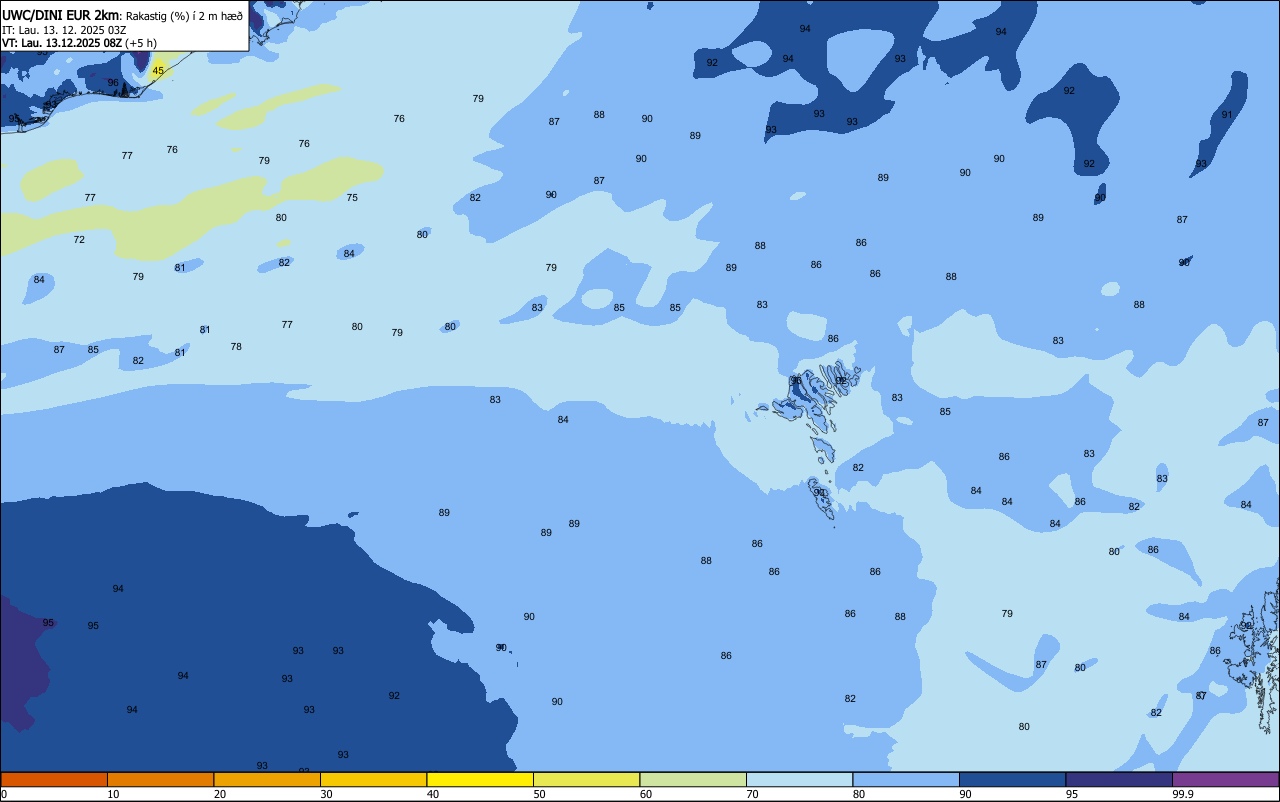Click the 60–70 pale green legend swatch
Viewport: 1280px width, 802px height.
coord(693,779)
